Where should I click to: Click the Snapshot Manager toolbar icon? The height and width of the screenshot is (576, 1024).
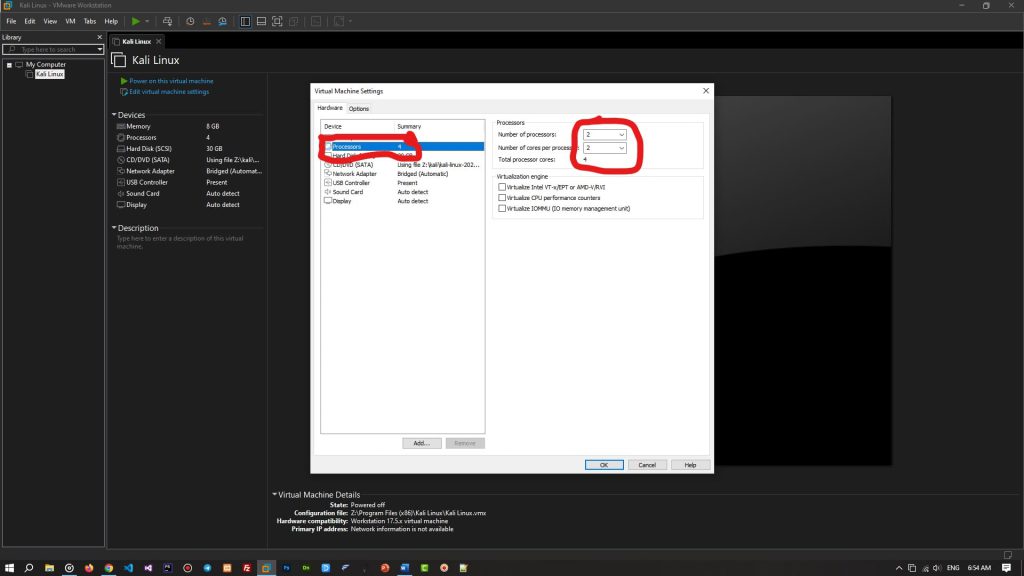tap(224, 20)
